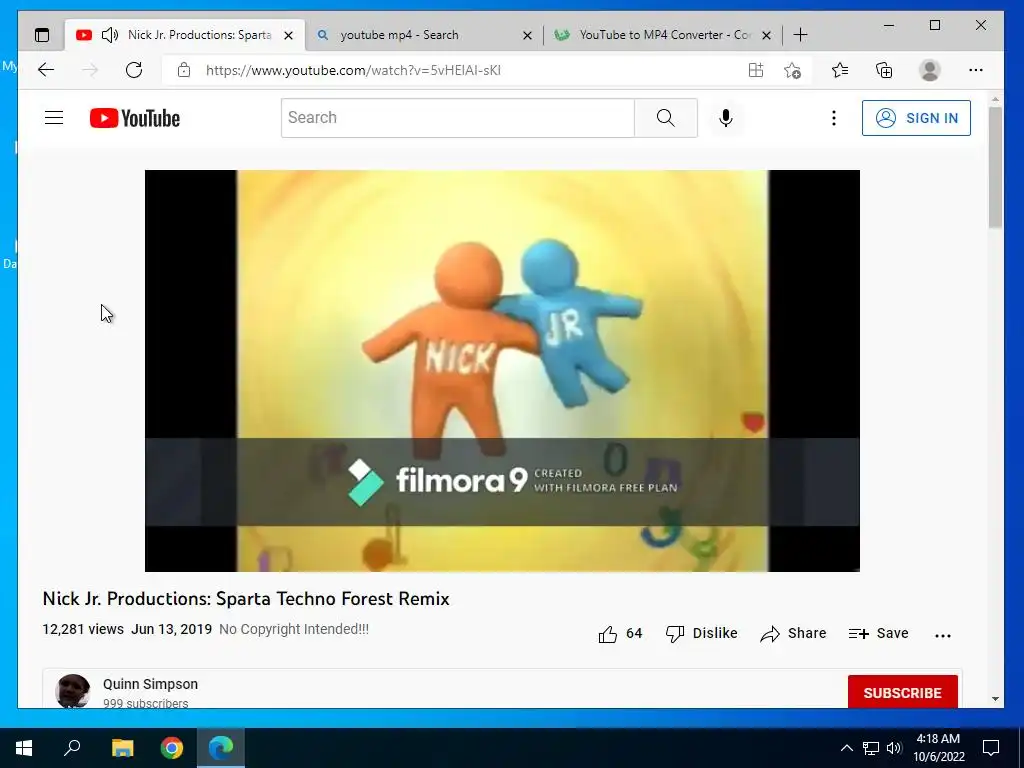Click the Microsoft Edge taskbar icon
The width and height of the screenshot is (1024, 768).
click(221, 748)
